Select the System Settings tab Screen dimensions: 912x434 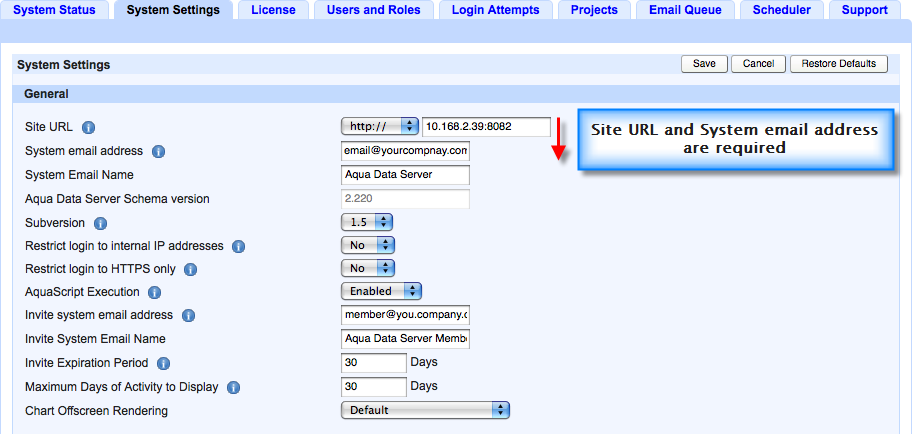pos(173,10)
